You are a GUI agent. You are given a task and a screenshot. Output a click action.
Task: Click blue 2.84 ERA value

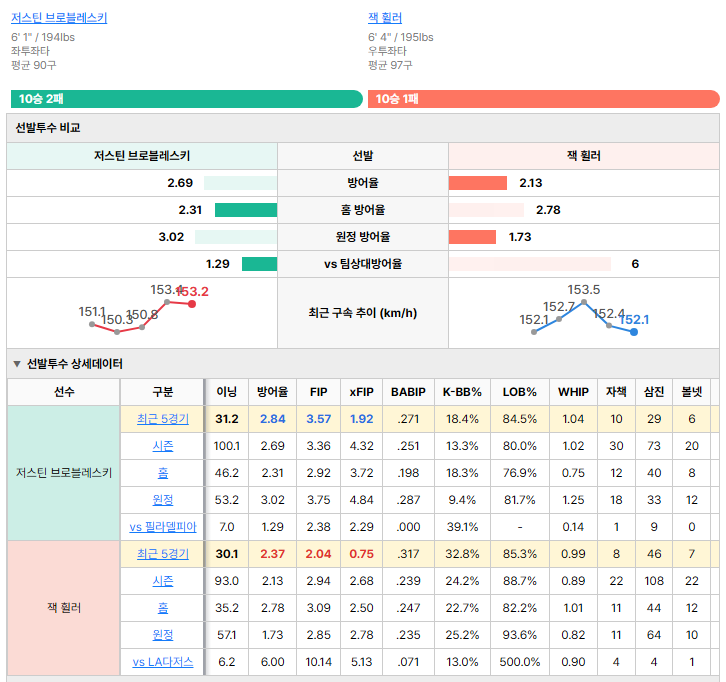pos(272,419)
